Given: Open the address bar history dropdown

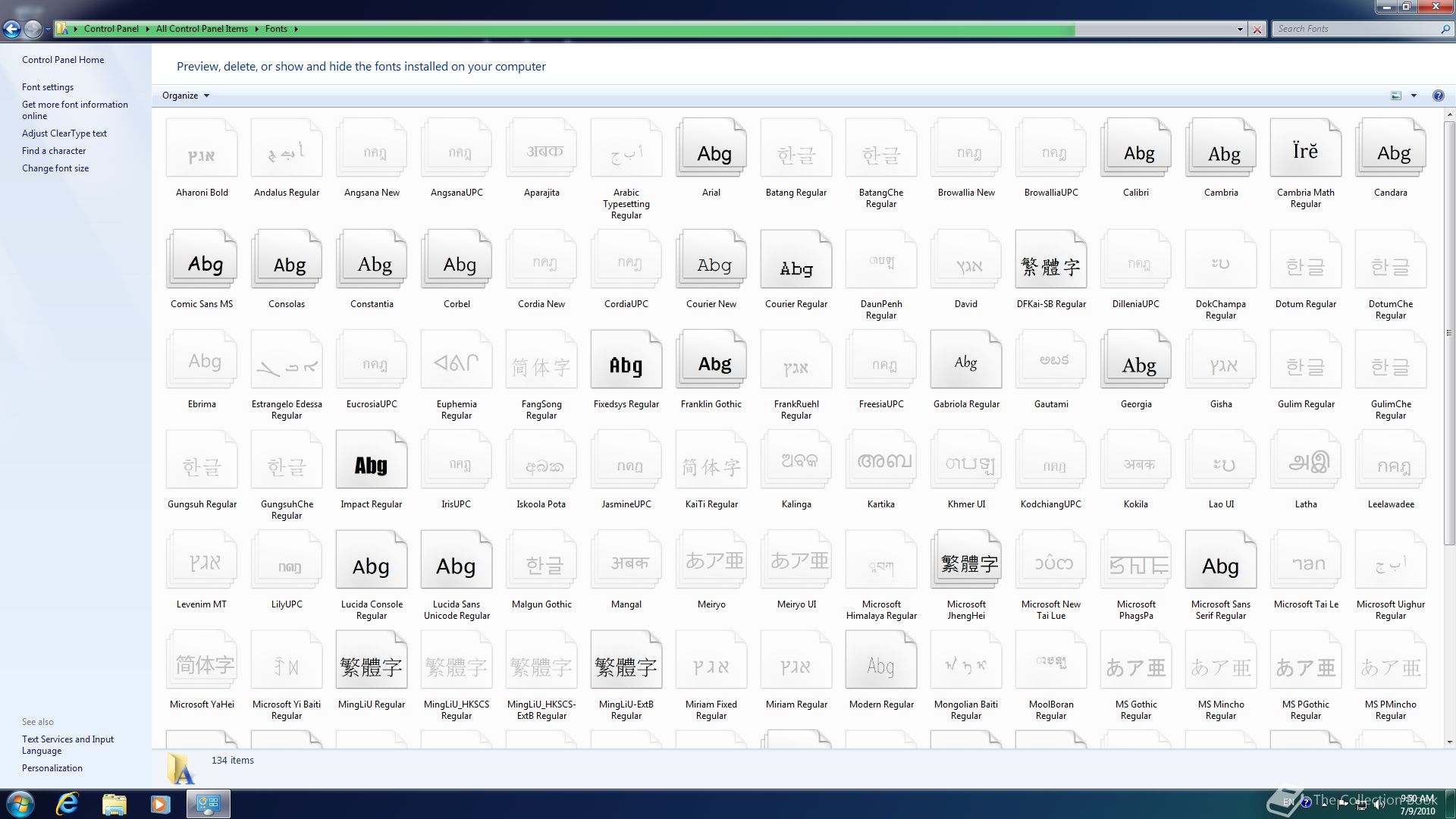Looking at the screenshot, I should click(x=1240, y=29).
